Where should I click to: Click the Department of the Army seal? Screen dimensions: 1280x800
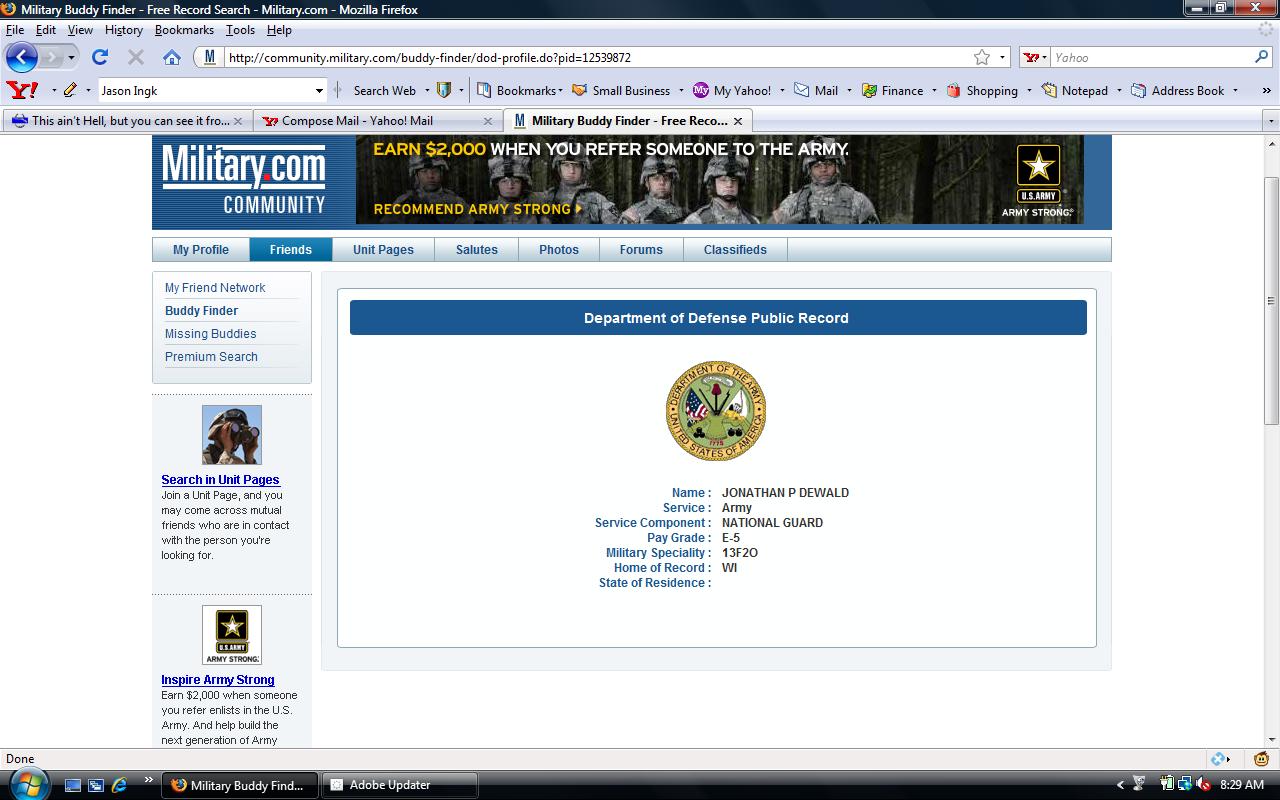[716, 411]
